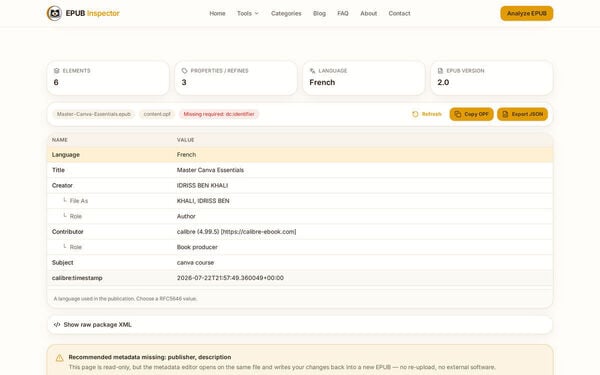Click the content.opf chip

157,114
